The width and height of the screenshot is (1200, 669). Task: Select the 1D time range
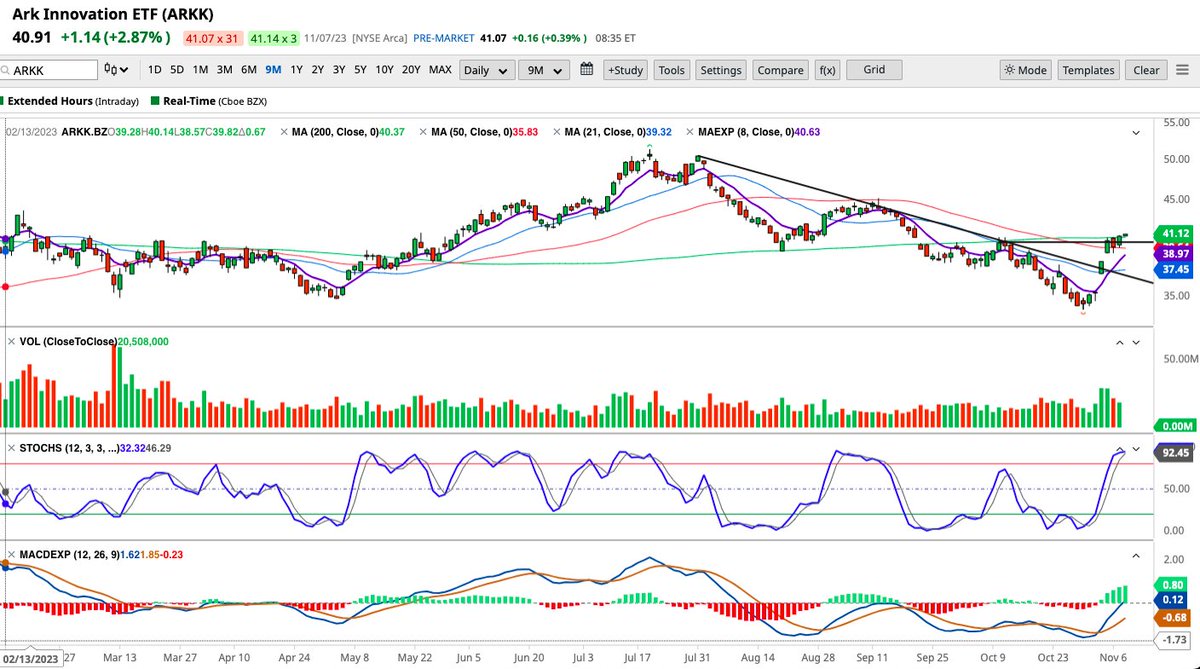pos(154,70)
